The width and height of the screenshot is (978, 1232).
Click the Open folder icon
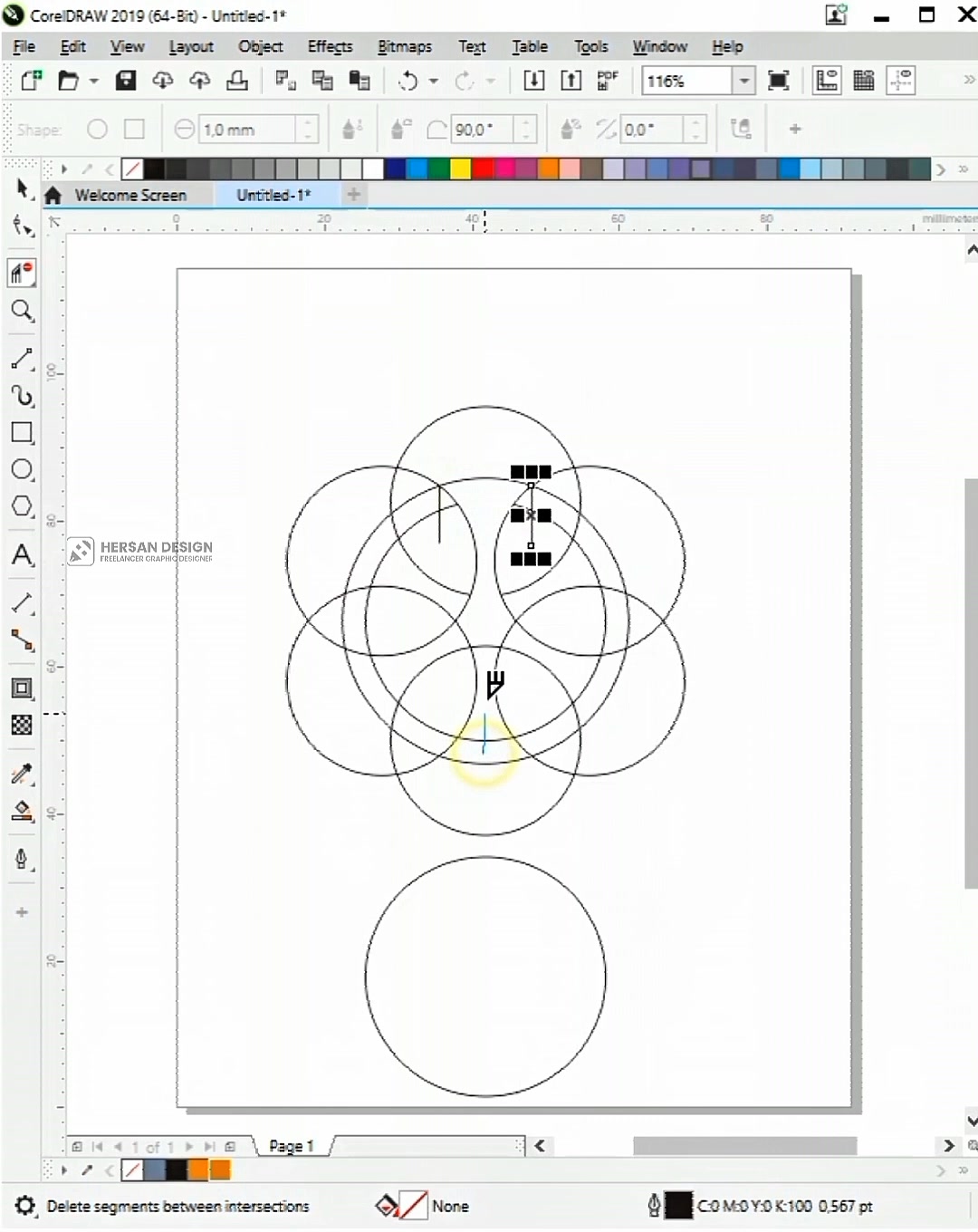tap(69, 81)
